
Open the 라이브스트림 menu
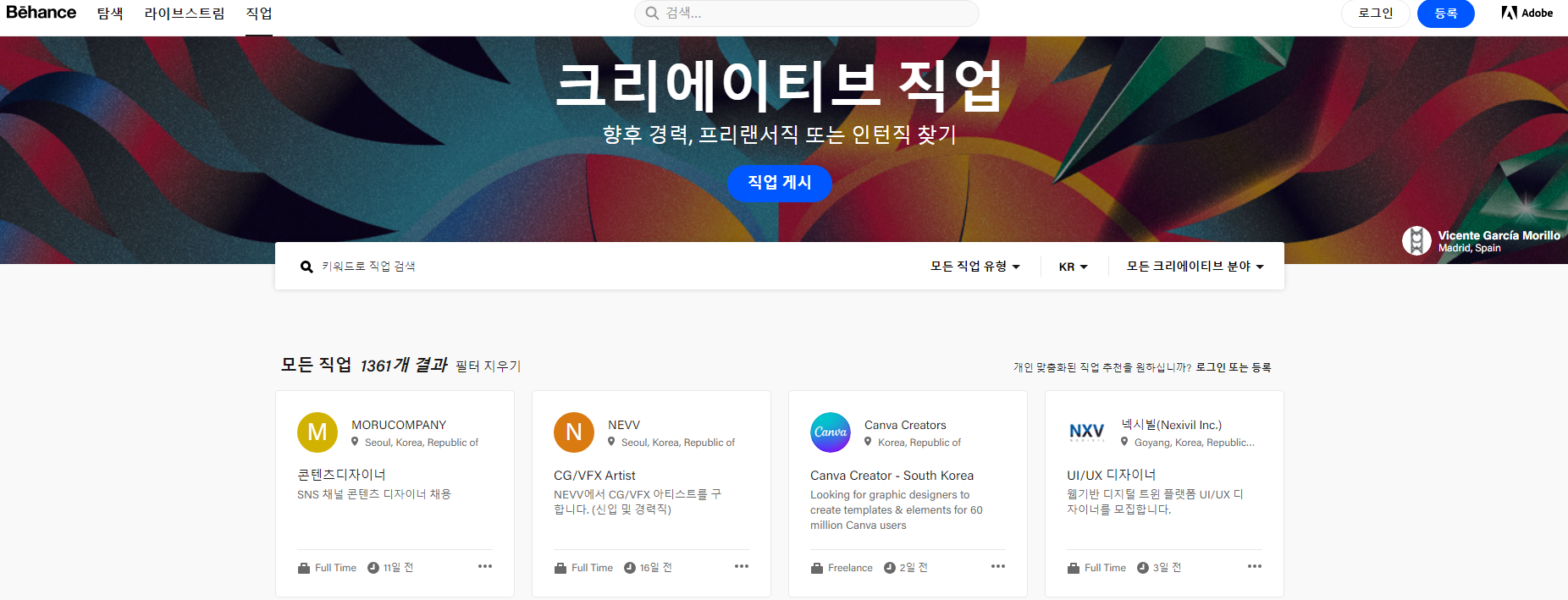click(185, 14)
